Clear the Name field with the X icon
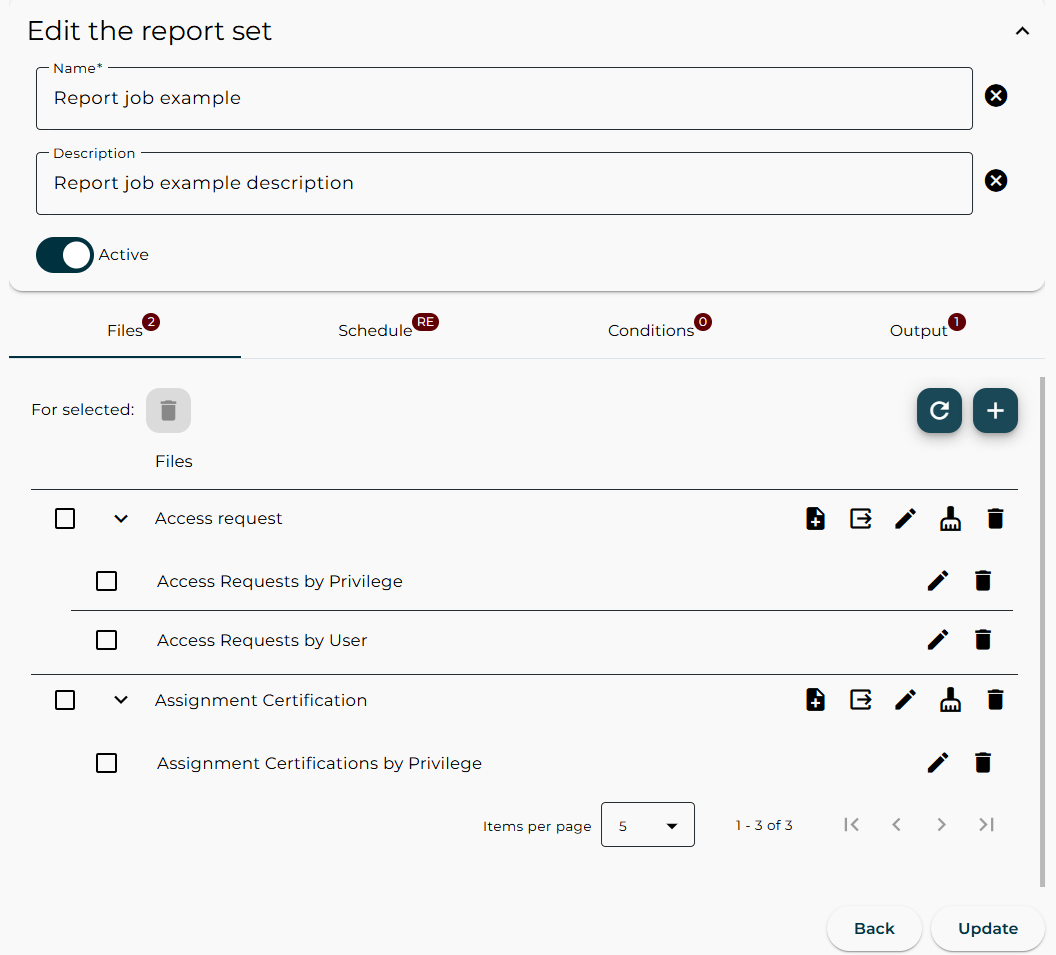The height and width of the screenshot is (955, 1056). [996, 95]
